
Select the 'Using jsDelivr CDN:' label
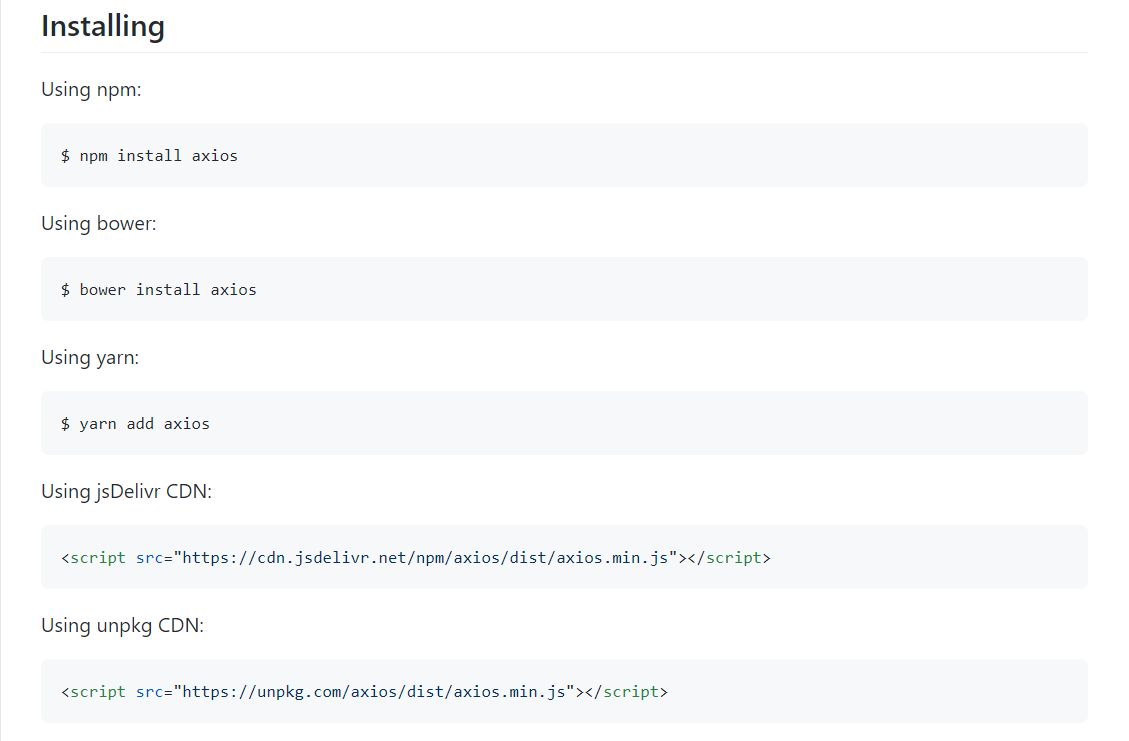pyautogui.click(x=127, y=491)
